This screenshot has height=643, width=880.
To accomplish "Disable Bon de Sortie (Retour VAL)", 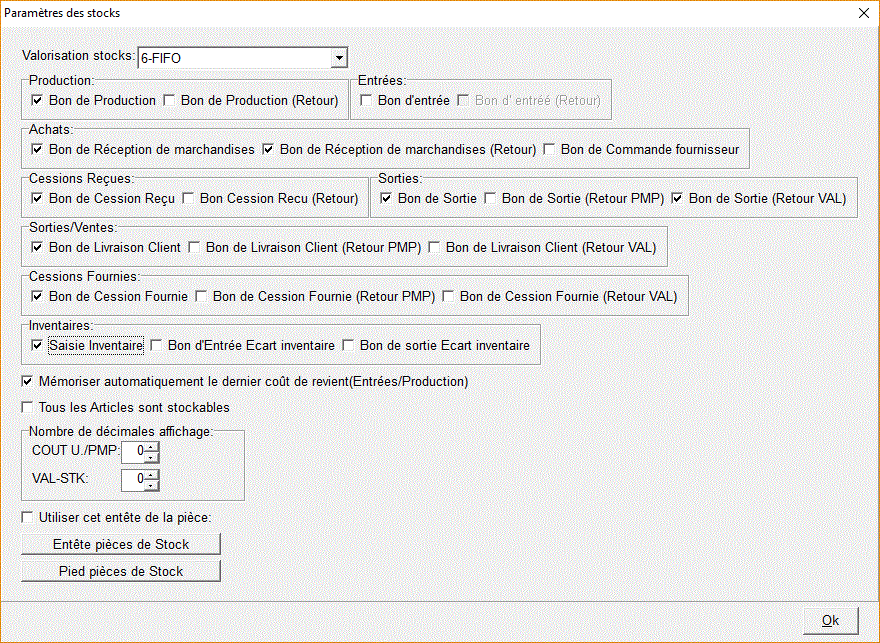I will pos(677,198).
